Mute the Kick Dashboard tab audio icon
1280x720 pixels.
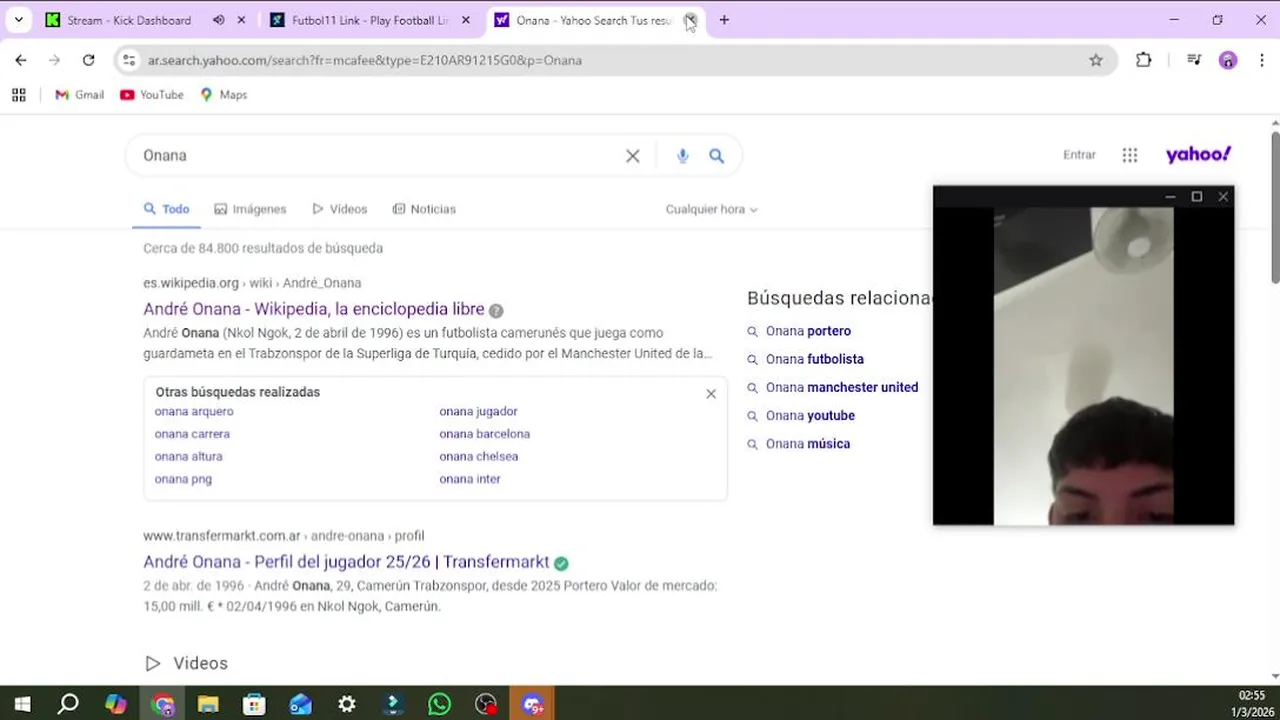click(219, 20)
